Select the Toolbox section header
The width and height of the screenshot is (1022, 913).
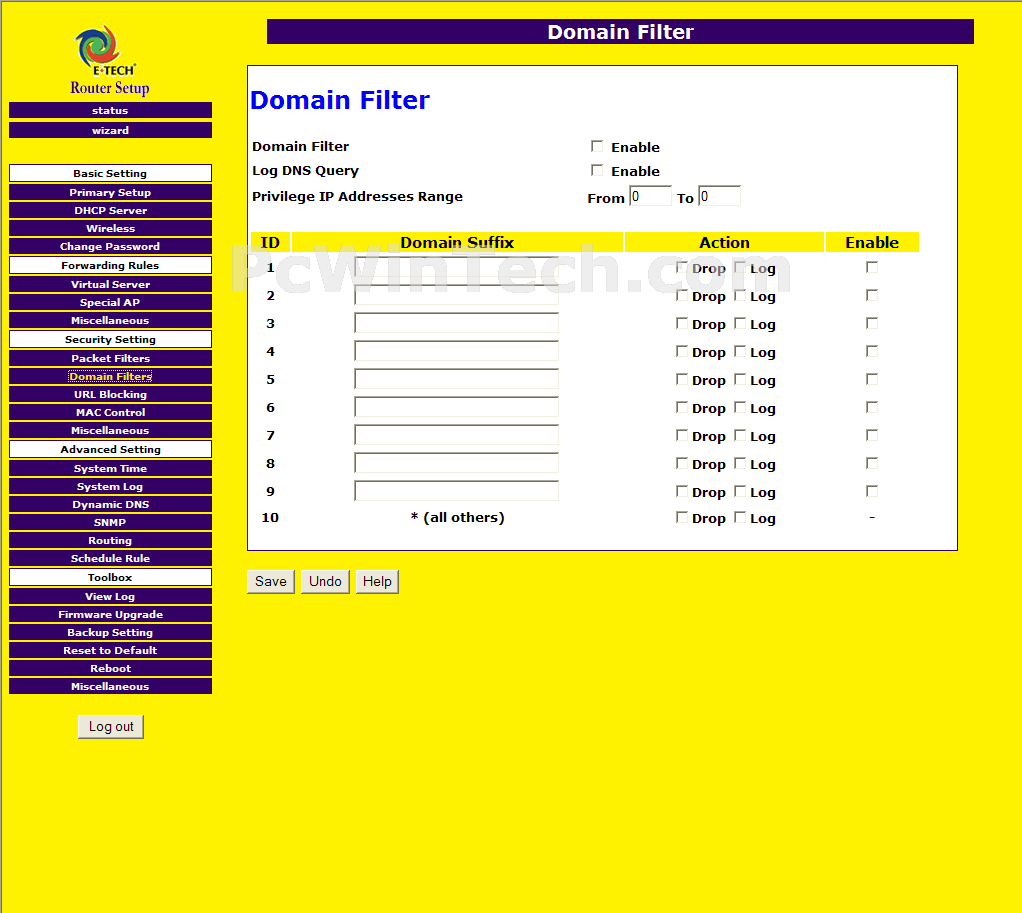(x=110, y=577)
